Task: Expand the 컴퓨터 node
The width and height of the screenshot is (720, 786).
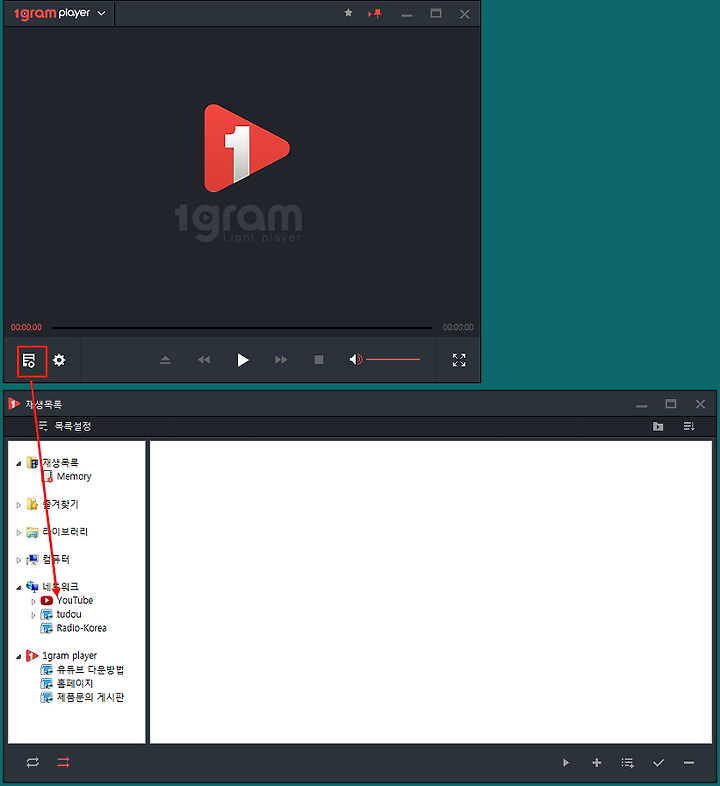Action: pyautogui.click(x=19, y=560)
